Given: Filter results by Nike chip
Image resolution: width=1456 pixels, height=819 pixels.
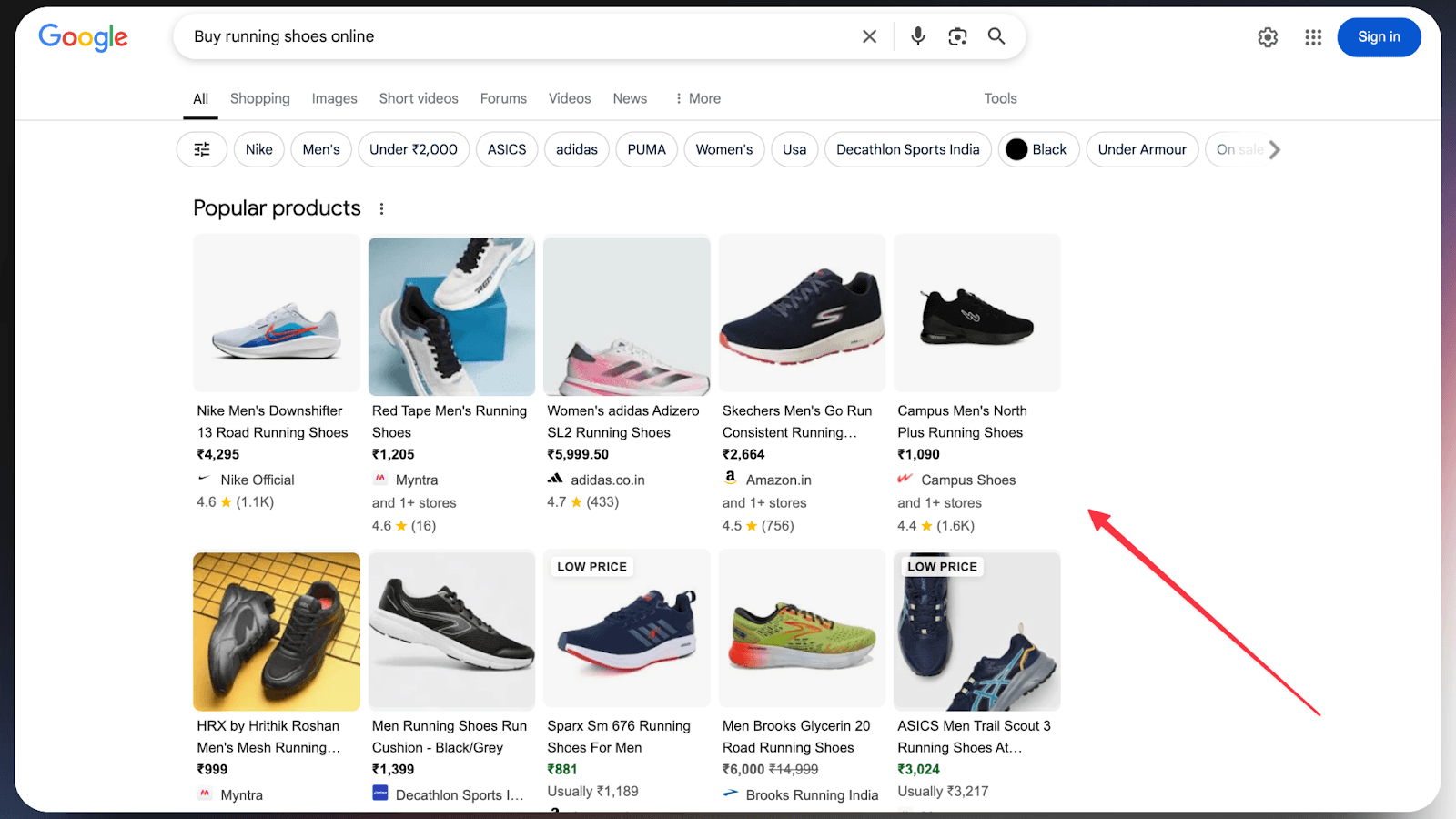Looking at the screenshot, I should [259, 149].
